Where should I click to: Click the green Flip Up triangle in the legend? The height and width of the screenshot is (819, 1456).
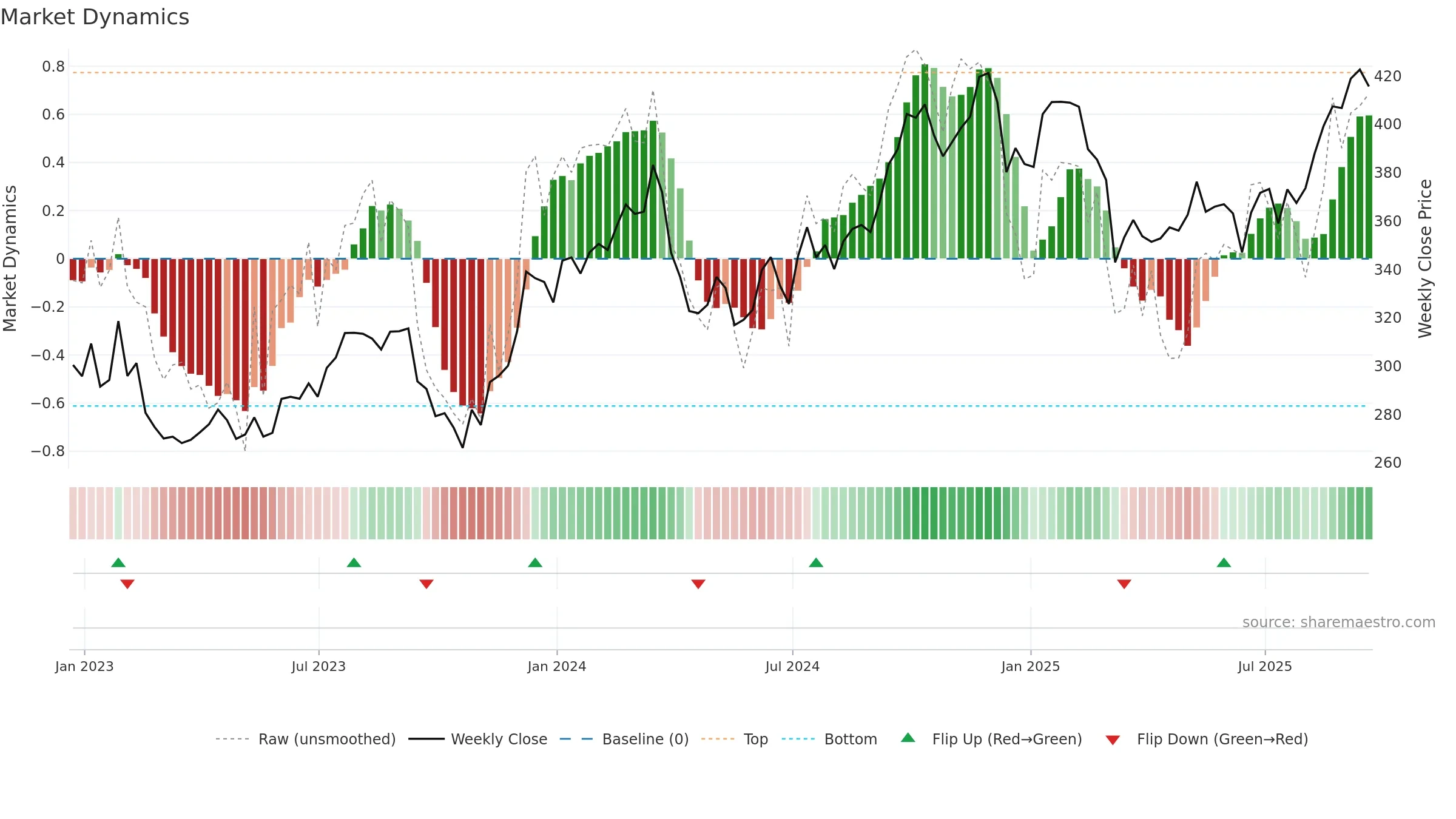tap(908, 738)
